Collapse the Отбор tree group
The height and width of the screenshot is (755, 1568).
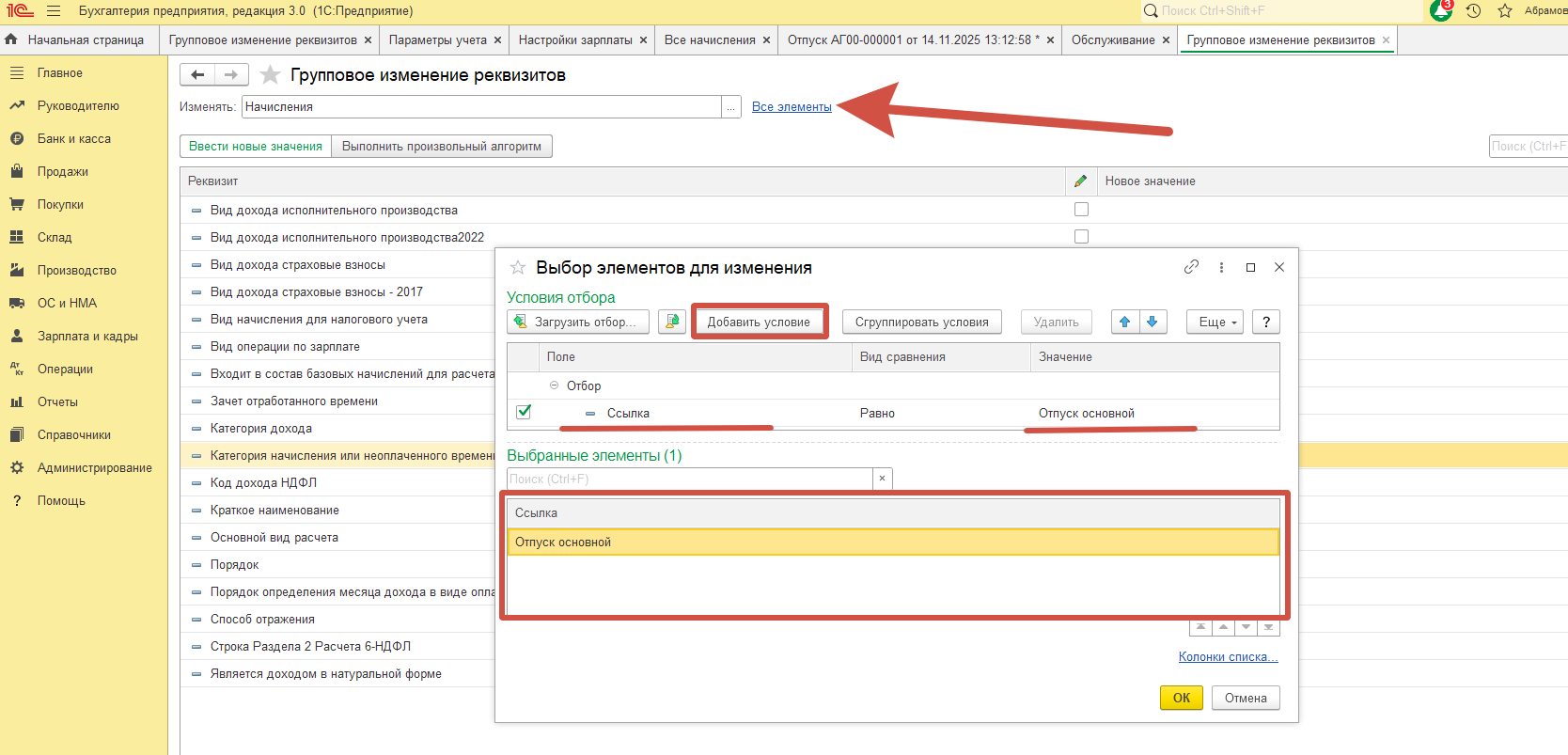click(x=554, y=385)
